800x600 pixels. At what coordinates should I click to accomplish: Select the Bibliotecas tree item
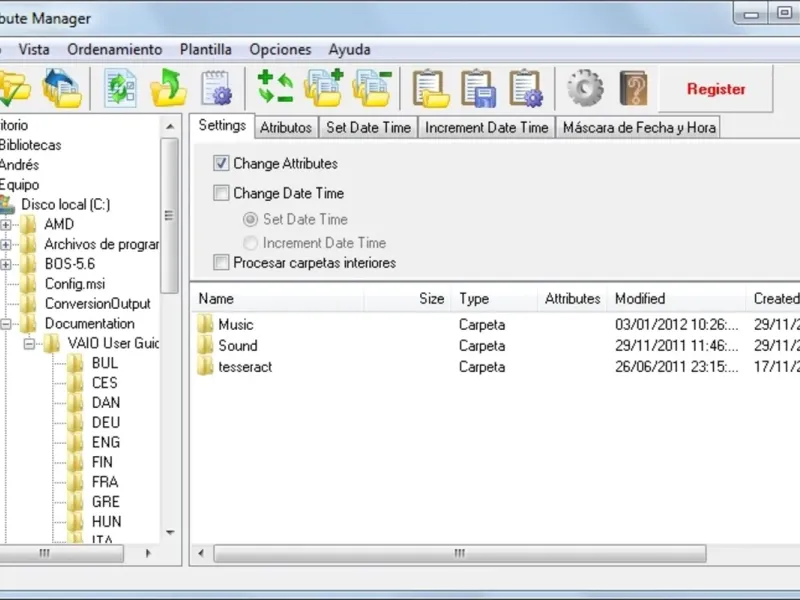tap(30, 145)
